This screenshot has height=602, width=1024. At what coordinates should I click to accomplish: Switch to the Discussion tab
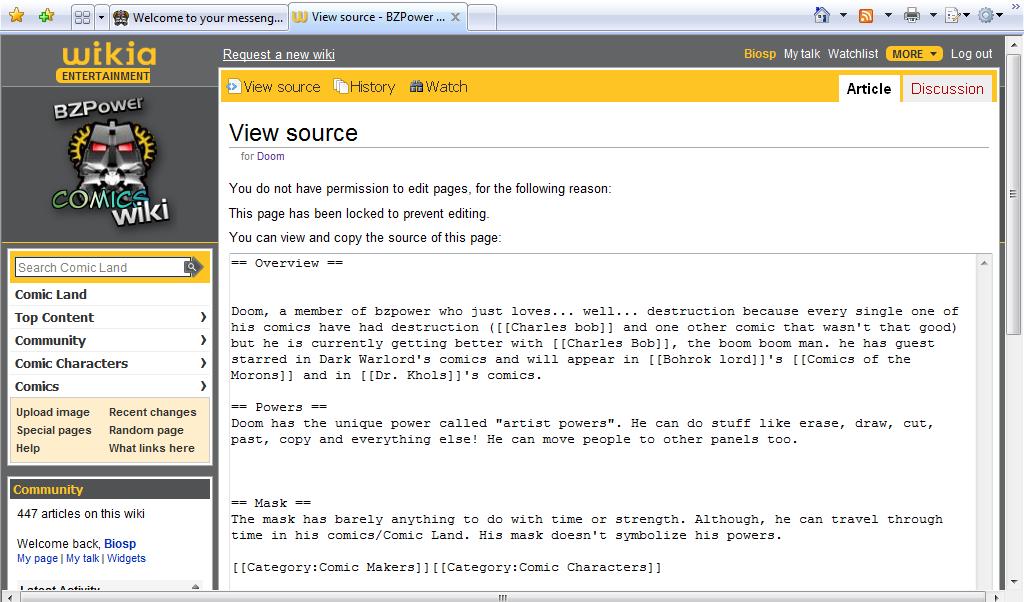coord(945,88)
